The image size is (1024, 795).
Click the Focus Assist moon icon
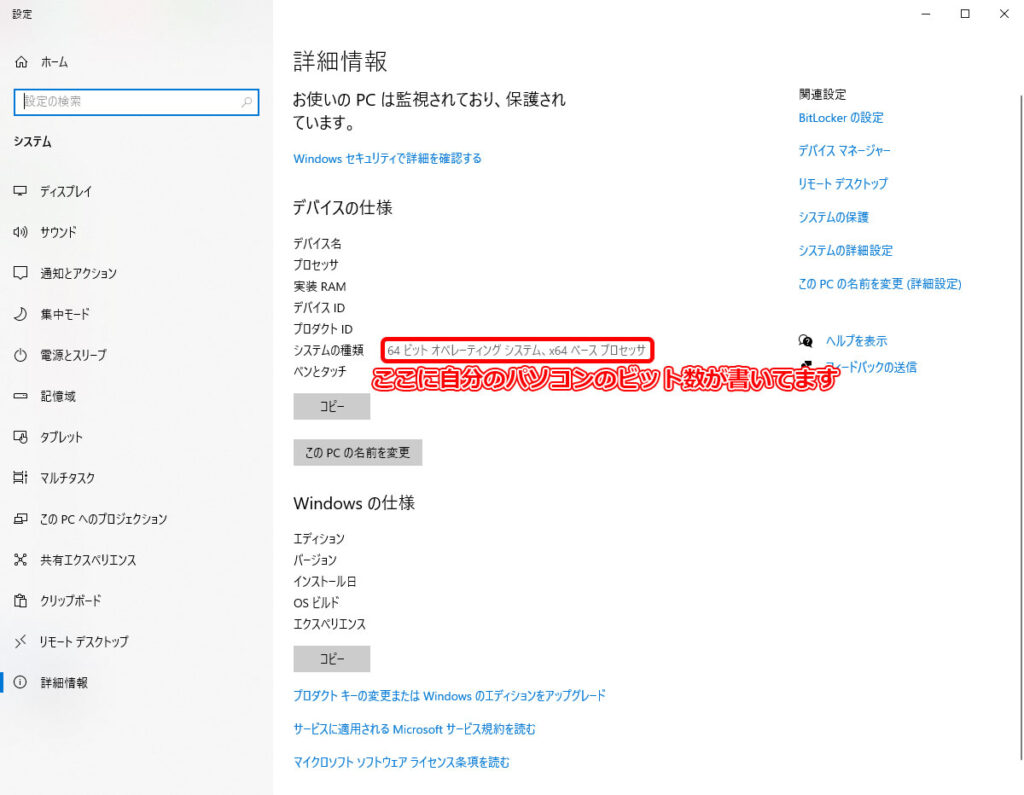[21, 314]
